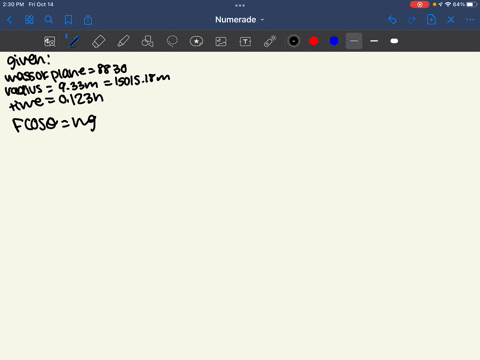Tap the handwritten "given:" text

[x=29, y=61]
